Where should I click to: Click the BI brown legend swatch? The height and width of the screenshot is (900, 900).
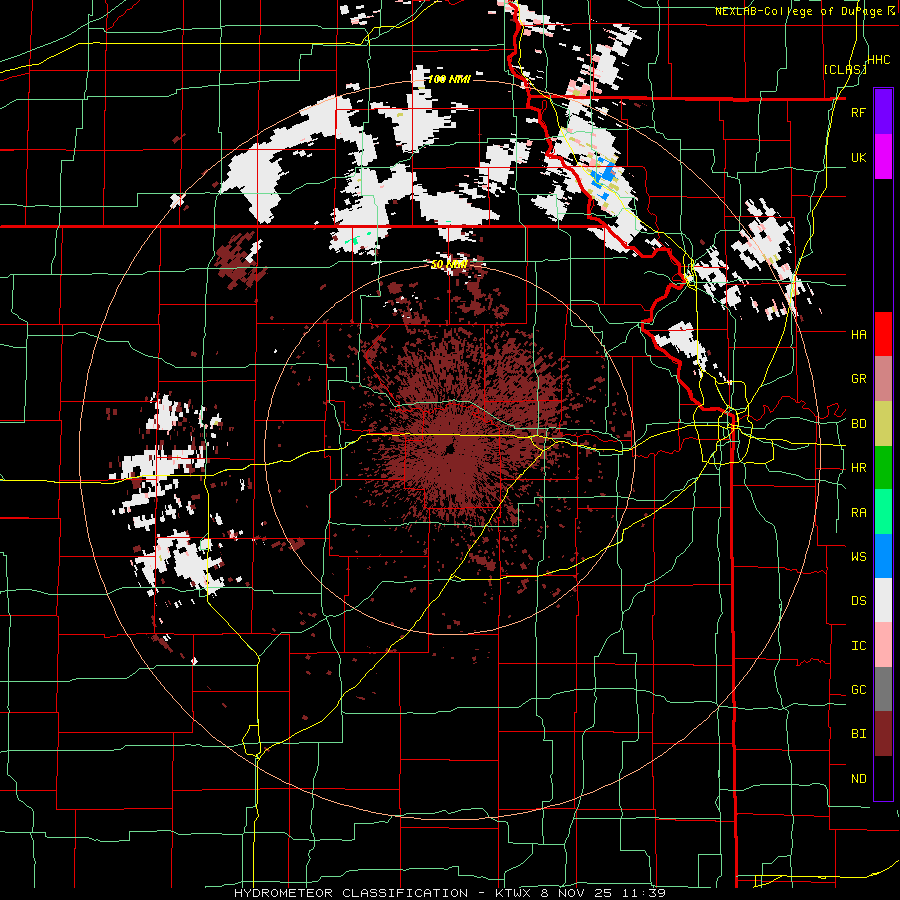click(x=883, y=734)
